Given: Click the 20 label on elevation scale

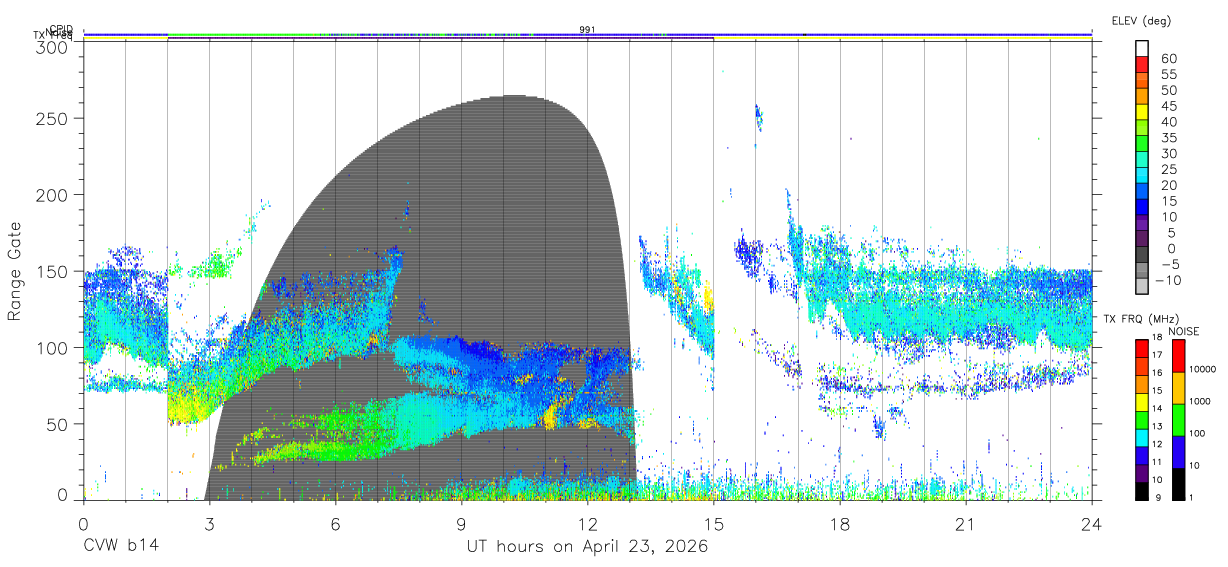Looking at the screenshot, I should pos(1168,185).
